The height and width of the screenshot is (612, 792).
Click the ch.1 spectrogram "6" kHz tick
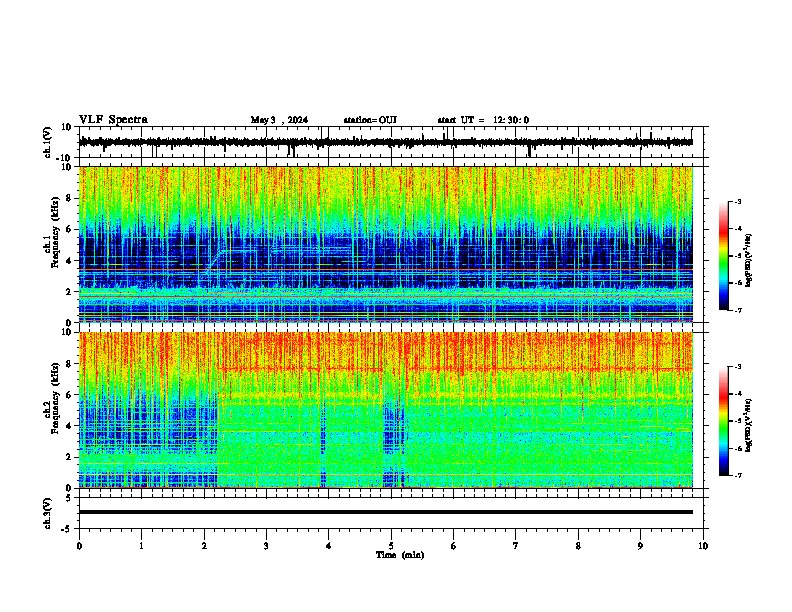(x=69, y=229)
